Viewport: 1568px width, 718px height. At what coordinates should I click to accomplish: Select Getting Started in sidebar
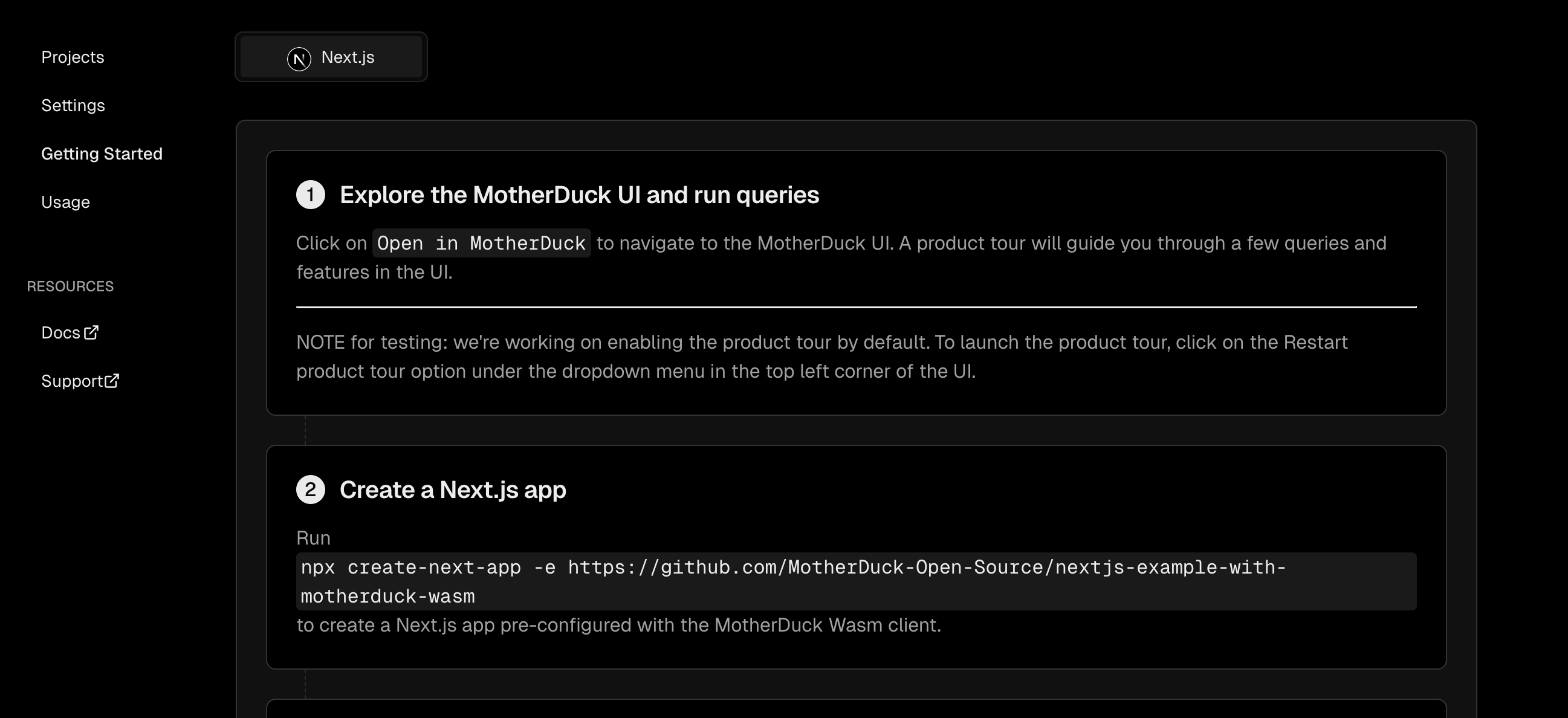(102, 154)
